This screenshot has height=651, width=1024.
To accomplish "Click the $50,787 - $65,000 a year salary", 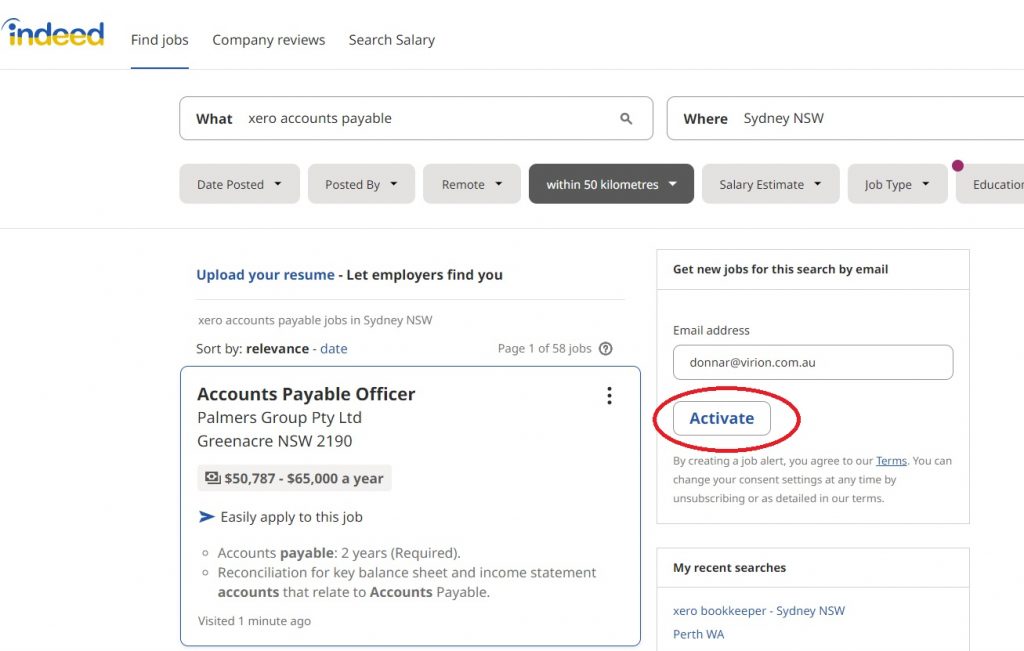I will tap(304, 478).
